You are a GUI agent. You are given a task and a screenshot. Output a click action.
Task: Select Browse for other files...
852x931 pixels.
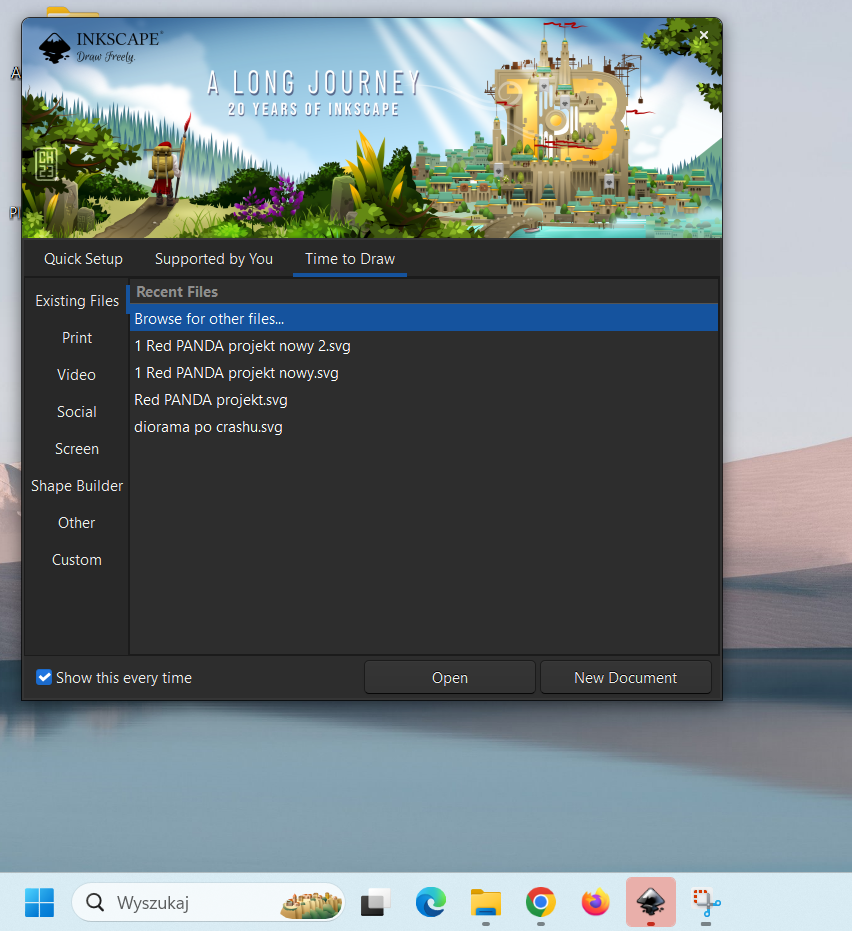424,319
